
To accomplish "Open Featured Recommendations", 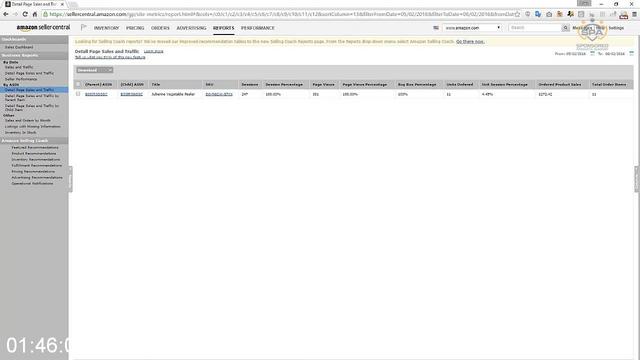I will tap(35, 147).
